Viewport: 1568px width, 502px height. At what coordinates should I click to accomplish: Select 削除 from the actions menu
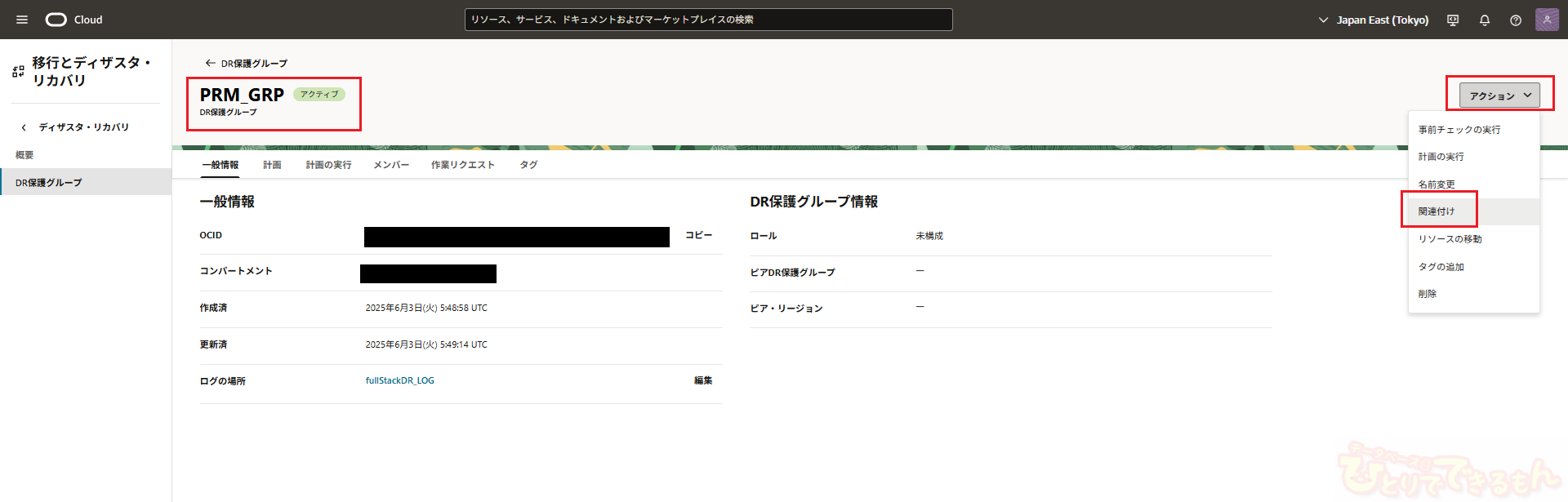click(1428, 294)
